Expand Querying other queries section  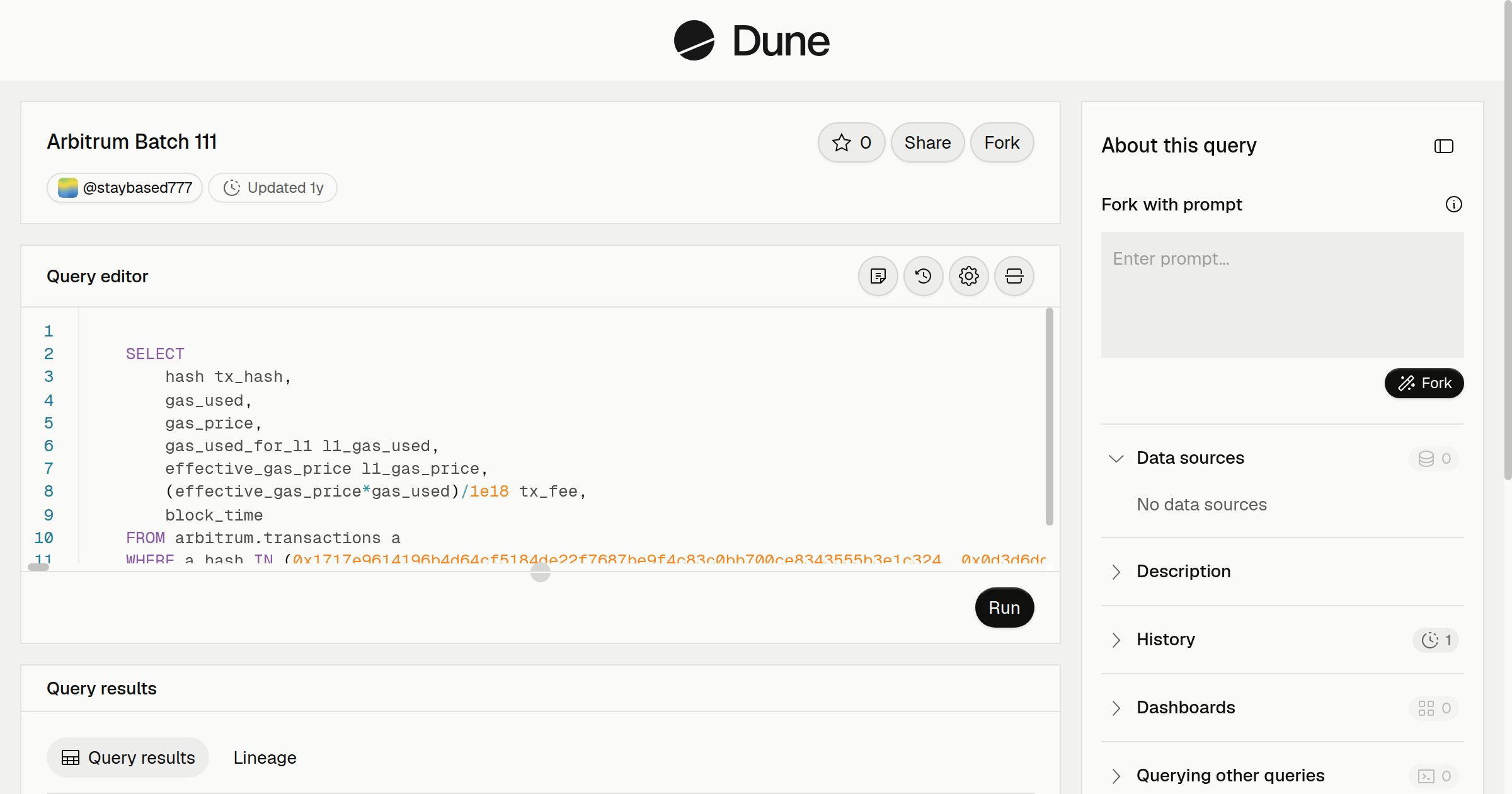(x=1116, y=776)
